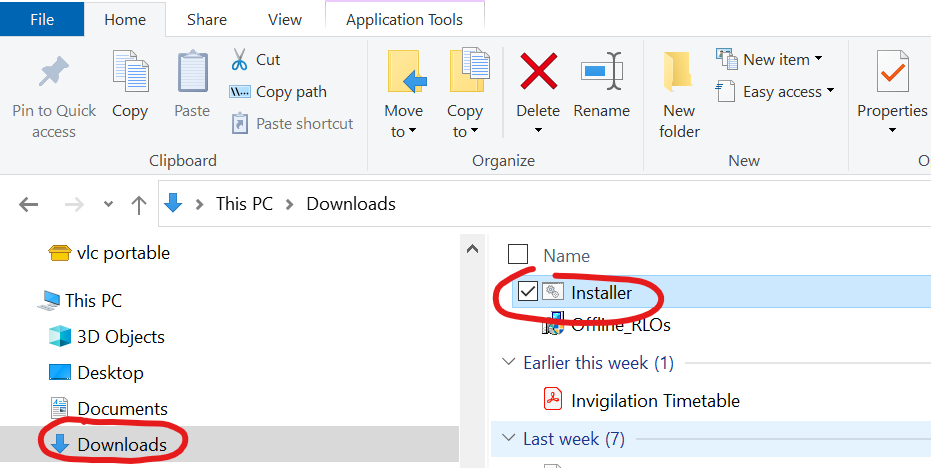The width and height of the screenshot is (931, 468).
Task: Go back using the back arrow
Action: [29, 204]
